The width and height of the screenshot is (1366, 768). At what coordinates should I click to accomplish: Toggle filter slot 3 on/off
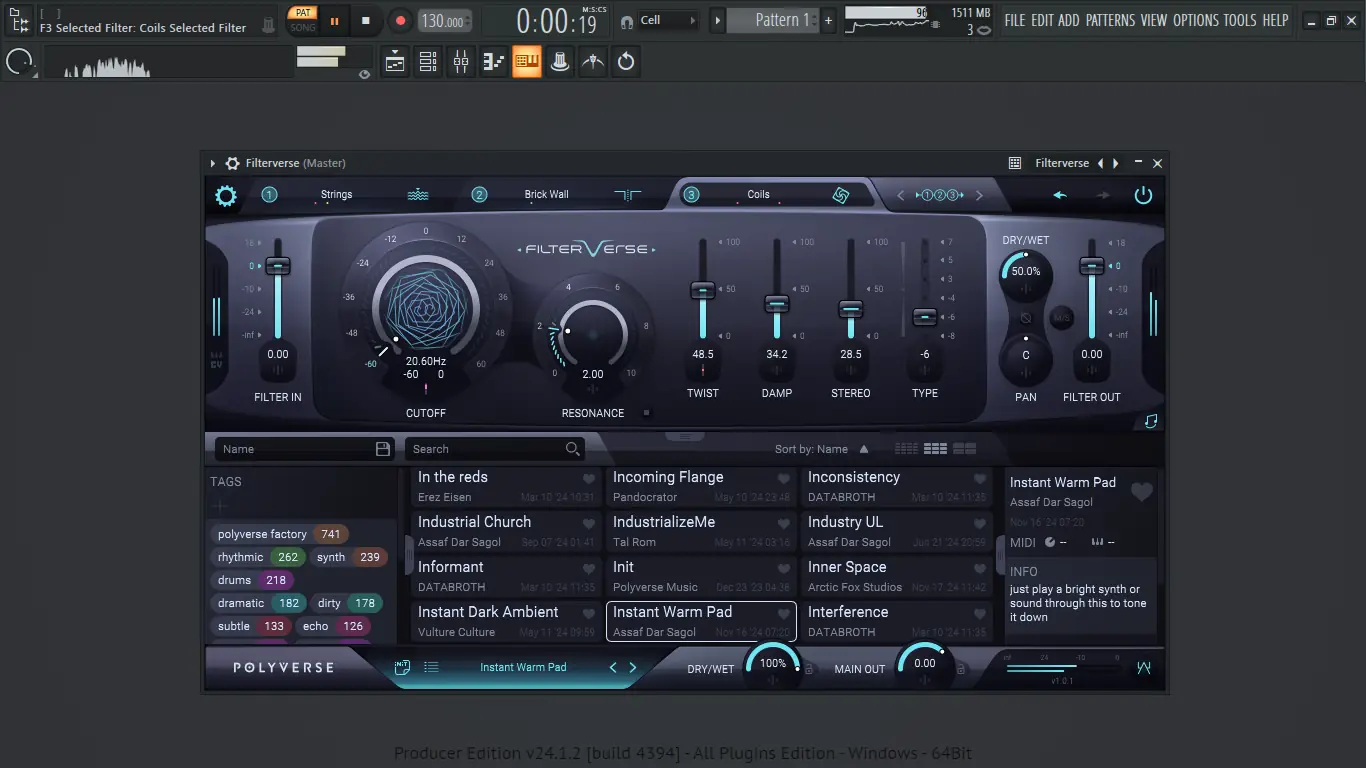[691, 195]
